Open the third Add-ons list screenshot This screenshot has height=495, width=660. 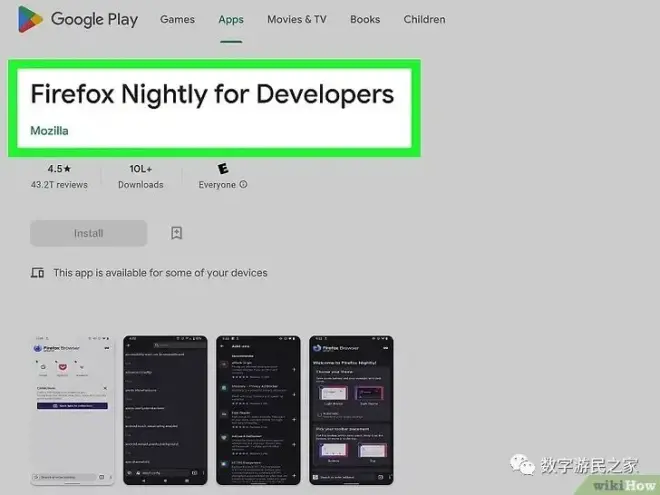[x=258, y=410]
